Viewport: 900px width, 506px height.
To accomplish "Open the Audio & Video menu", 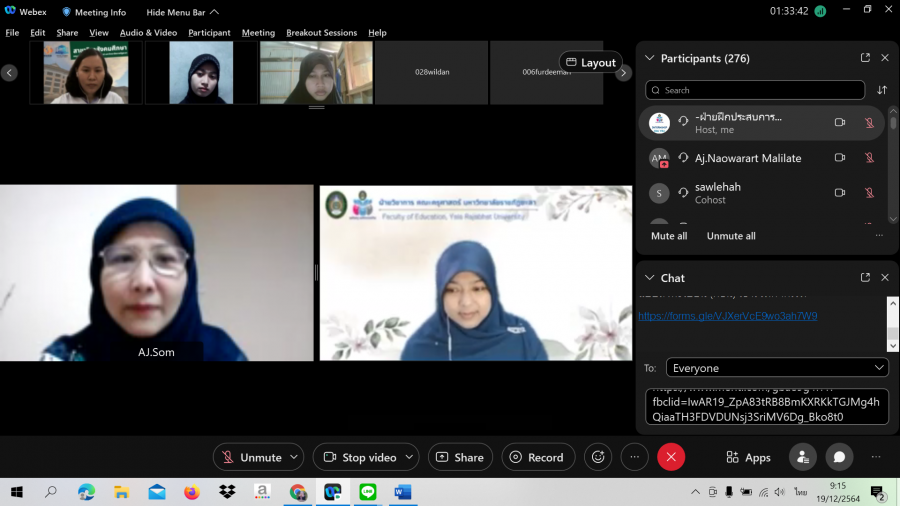I will click(x=148, y=33).
